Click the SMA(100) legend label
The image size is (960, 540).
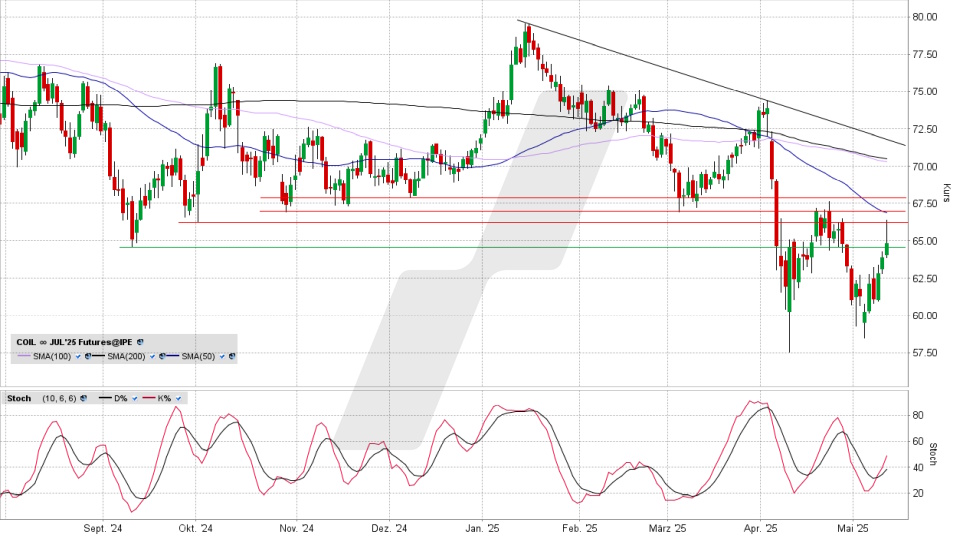click(52, 356)
